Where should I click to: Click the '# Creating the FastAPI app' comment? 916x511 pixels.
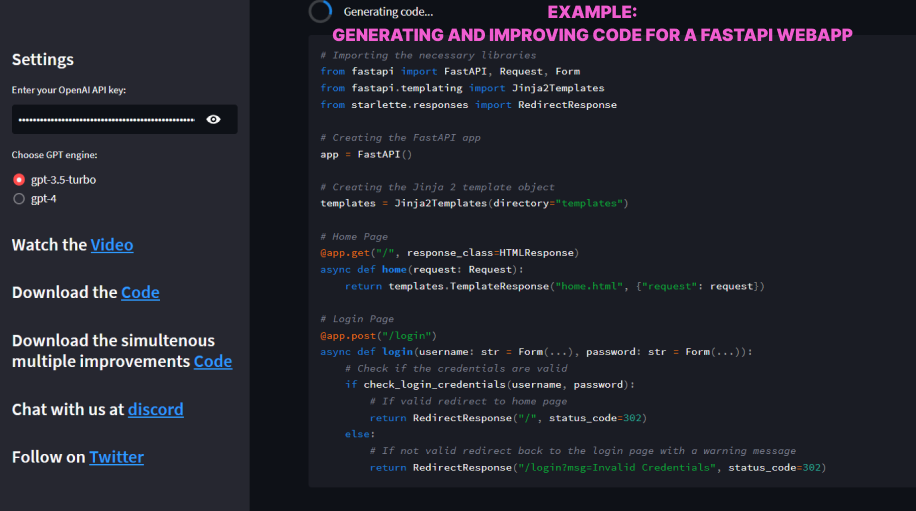tap(400, 137)
